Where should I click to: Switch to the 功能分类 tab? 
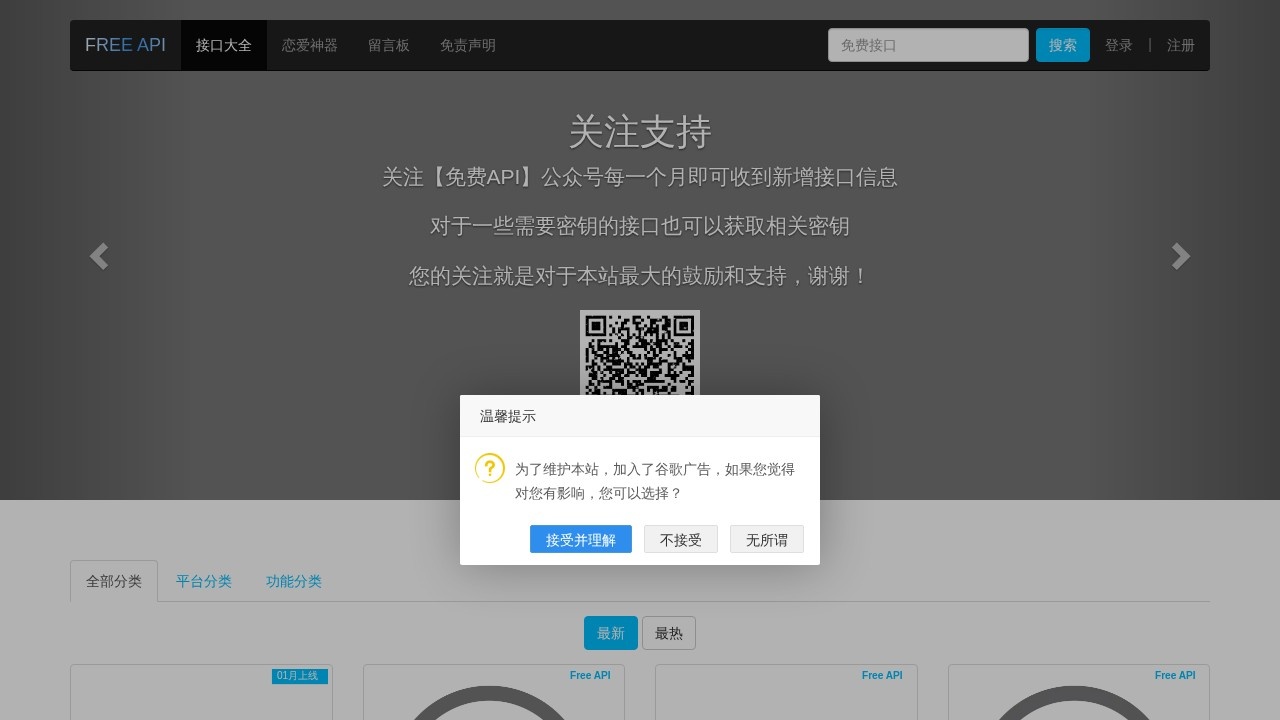293,581
